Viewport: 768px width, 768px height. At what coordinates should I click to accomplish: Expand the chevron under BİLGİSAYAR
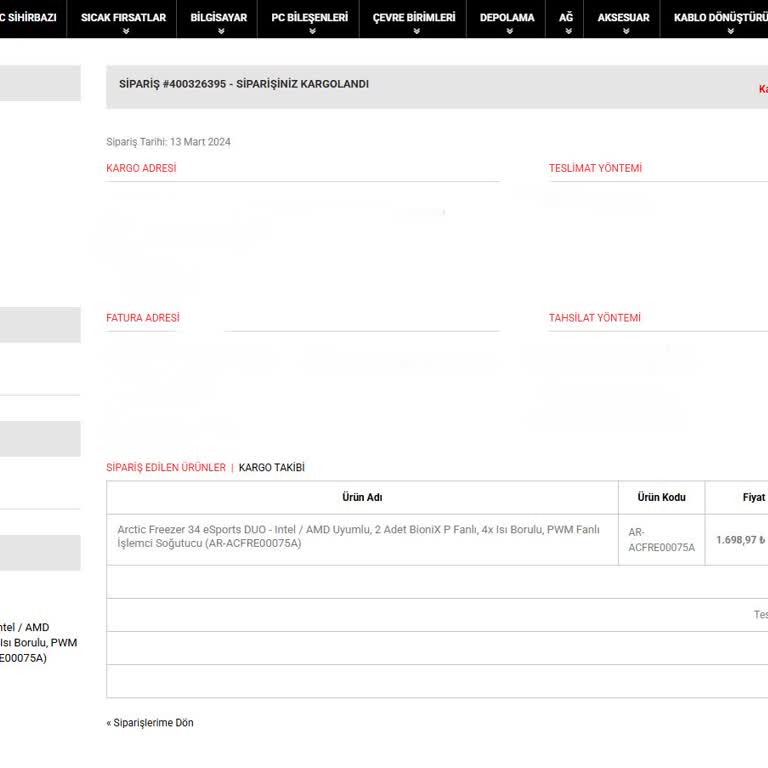[x=218, y=31]
